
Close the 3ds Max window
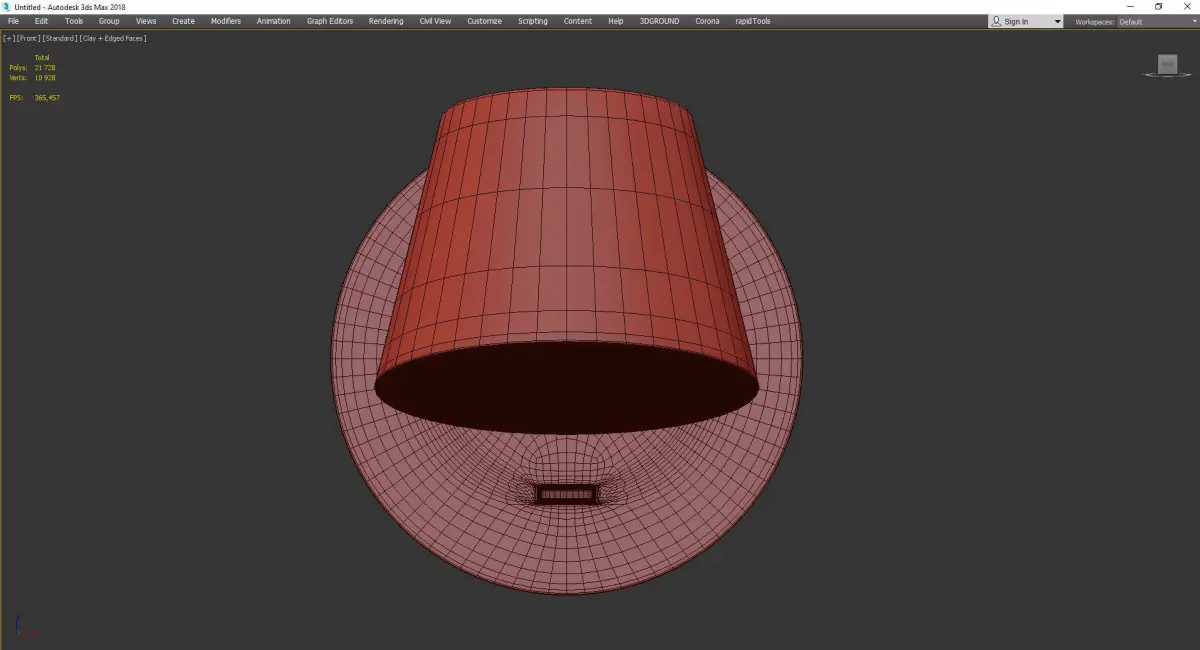point(1186,7)
